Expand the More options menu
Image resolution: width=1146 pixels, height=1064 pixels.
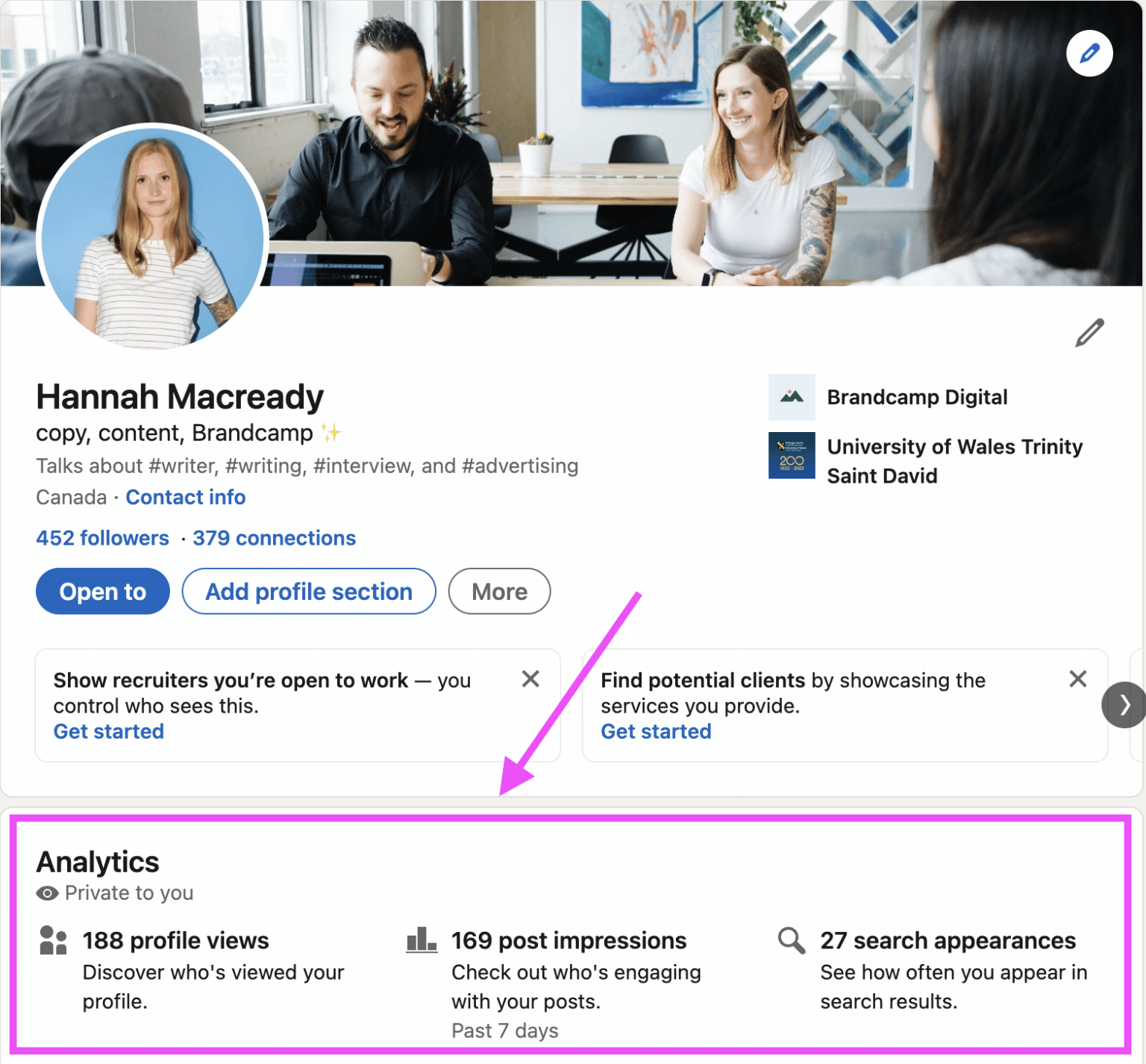[x=498, y=591]
